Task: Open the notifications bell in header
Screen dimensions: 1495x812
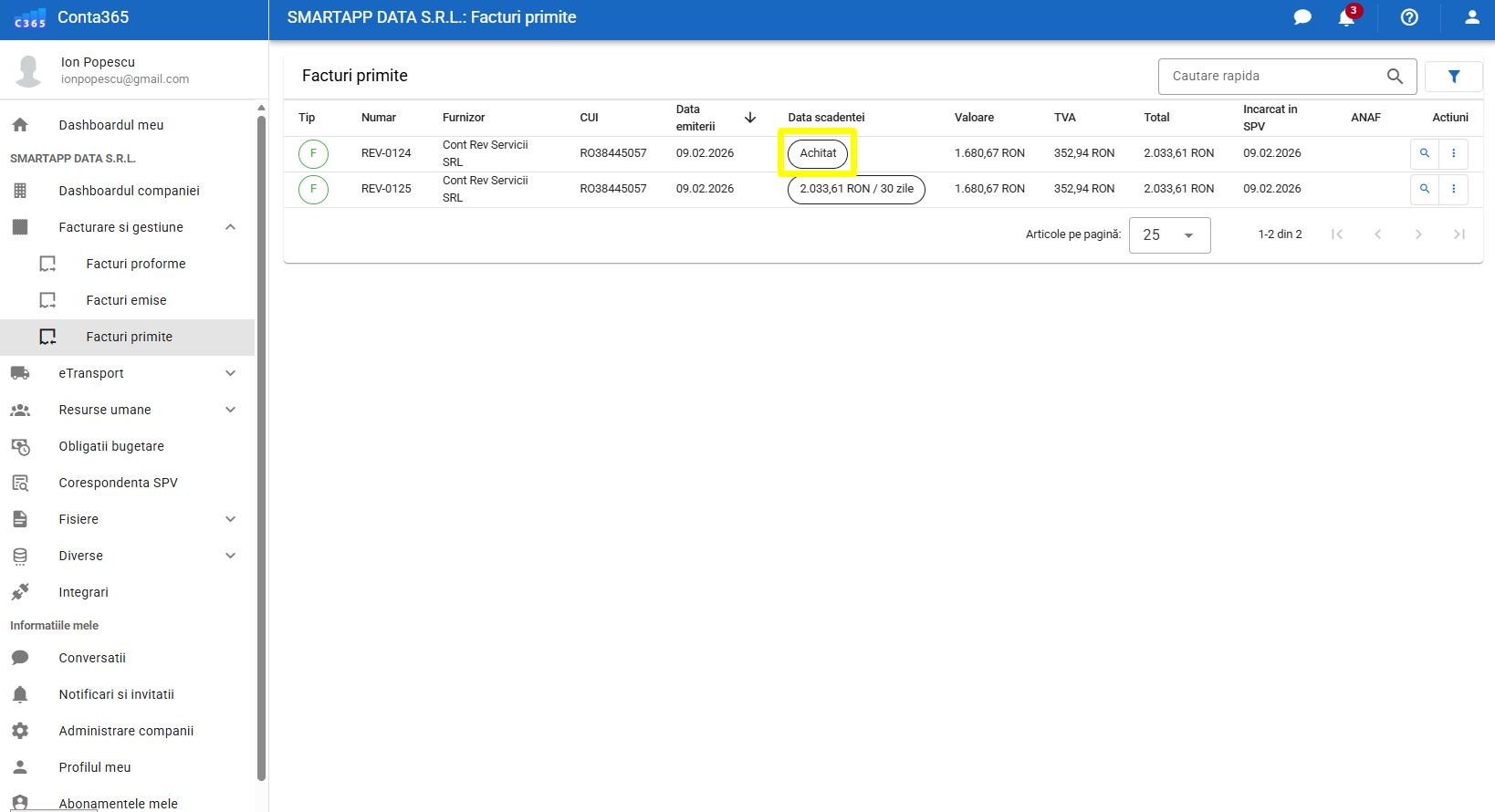Action: tap(1346, 17)
